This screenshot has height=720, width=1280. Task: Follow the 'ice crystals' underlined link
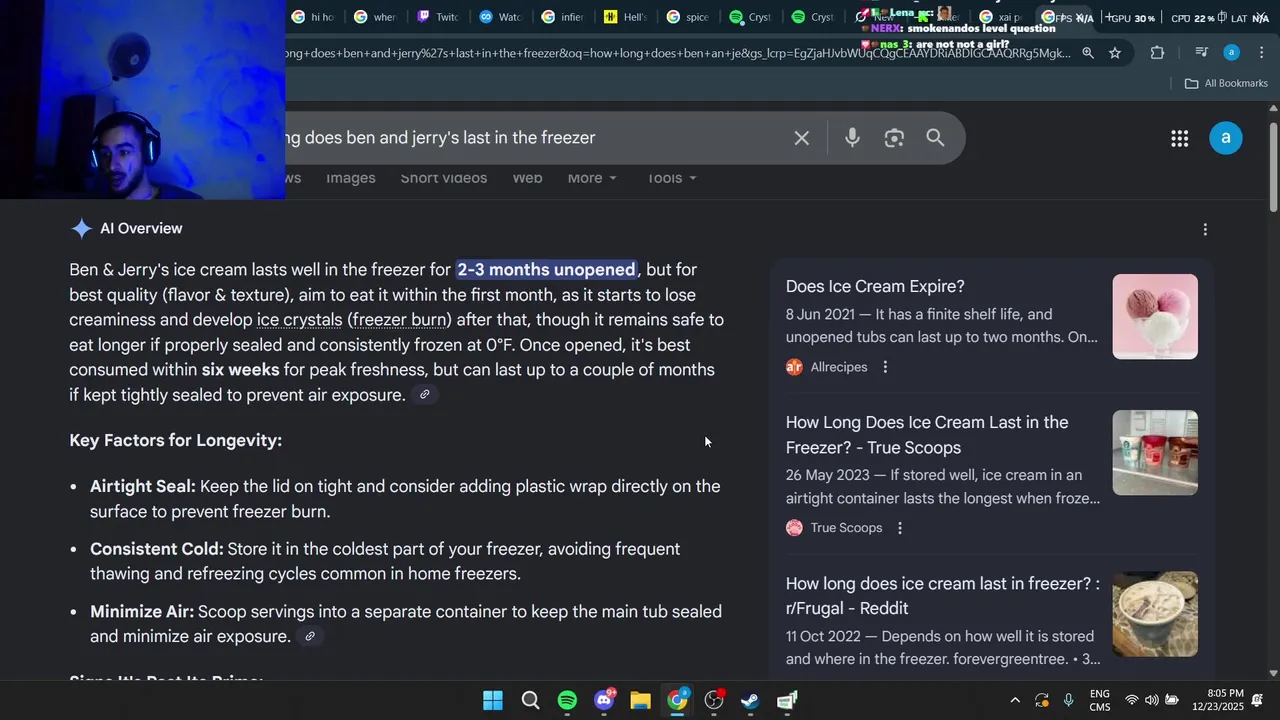pyautogui.click(x=299, y=320)
